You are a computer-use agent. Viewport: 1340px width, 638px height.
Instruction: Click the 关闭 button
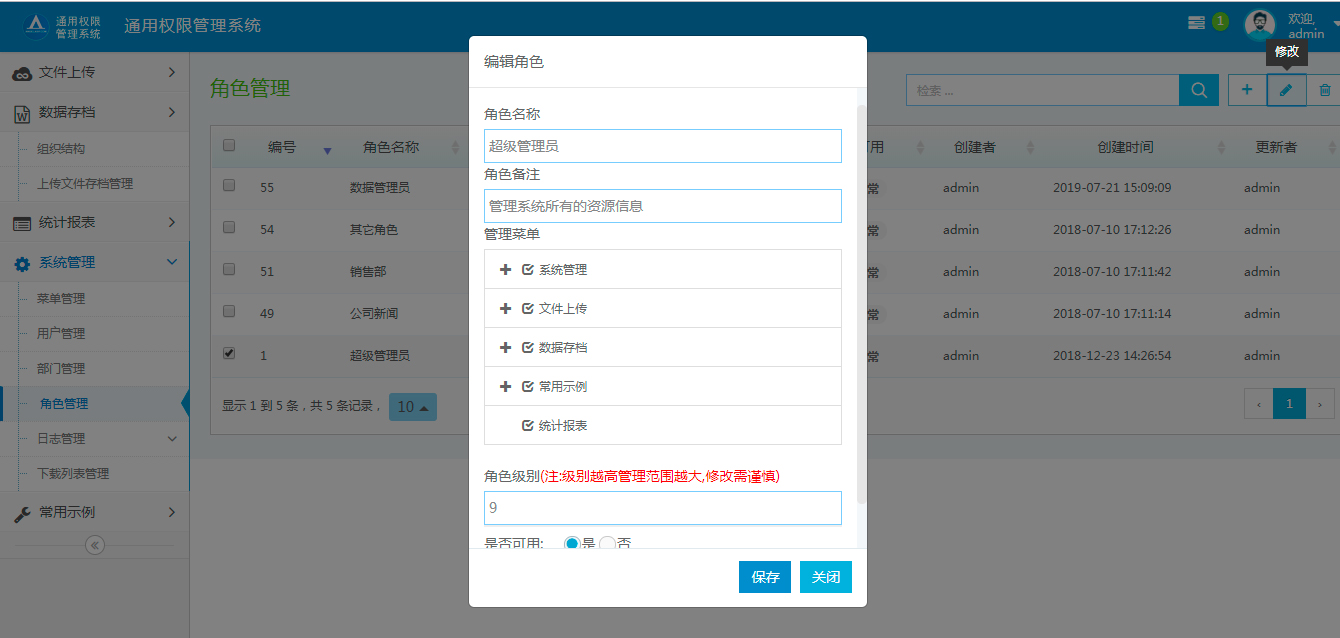(826, 577)
